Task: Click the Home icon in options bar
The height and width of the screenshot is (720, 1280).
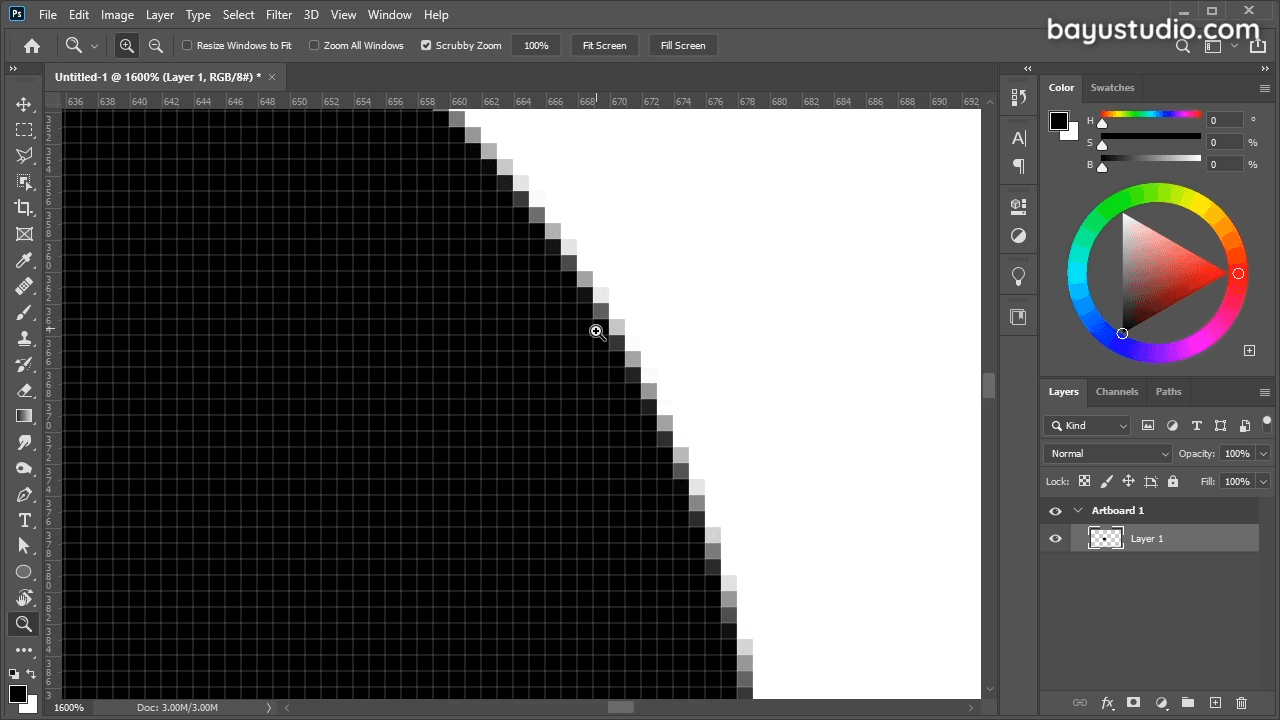Action: click(32, 45)
